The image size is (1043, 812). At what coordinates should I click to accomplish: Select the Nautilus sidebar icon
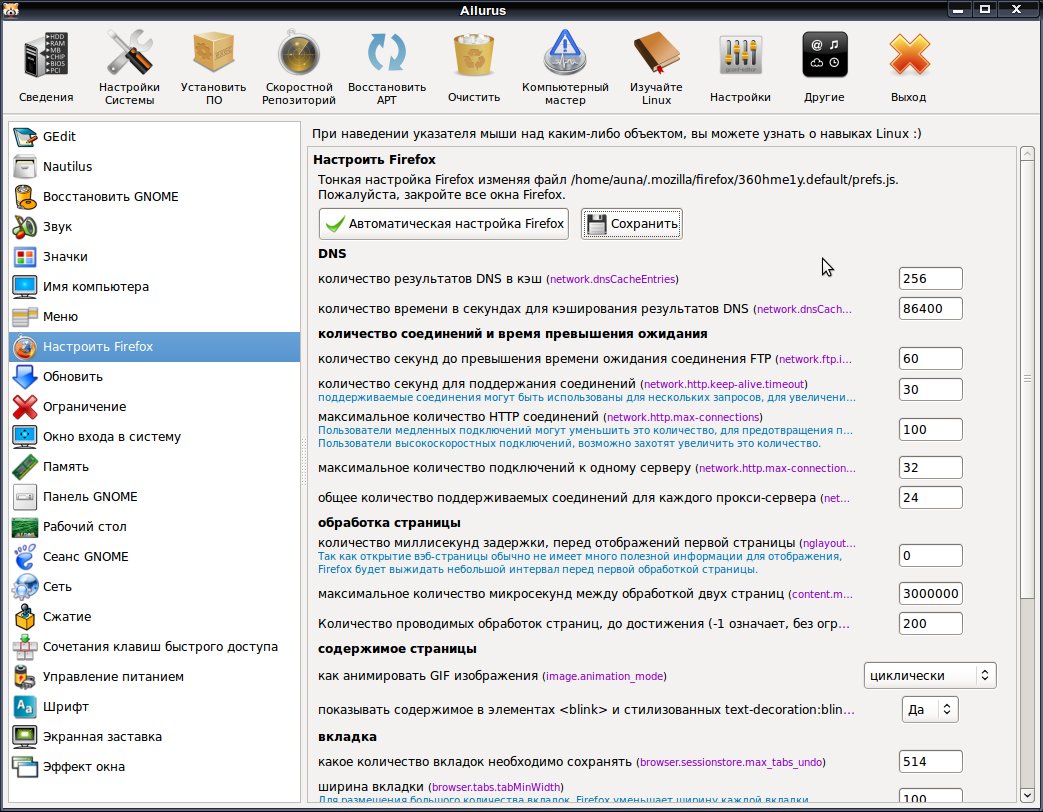[25, 167]
